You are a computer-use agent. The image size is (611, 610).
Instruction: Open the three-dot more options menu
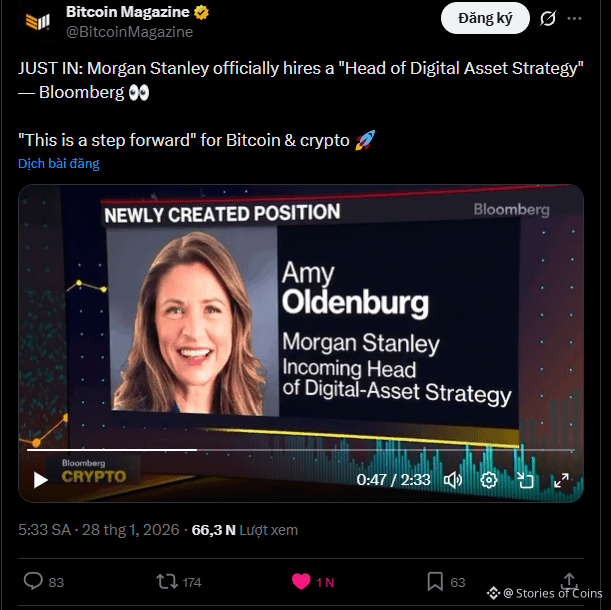(574, 18)
